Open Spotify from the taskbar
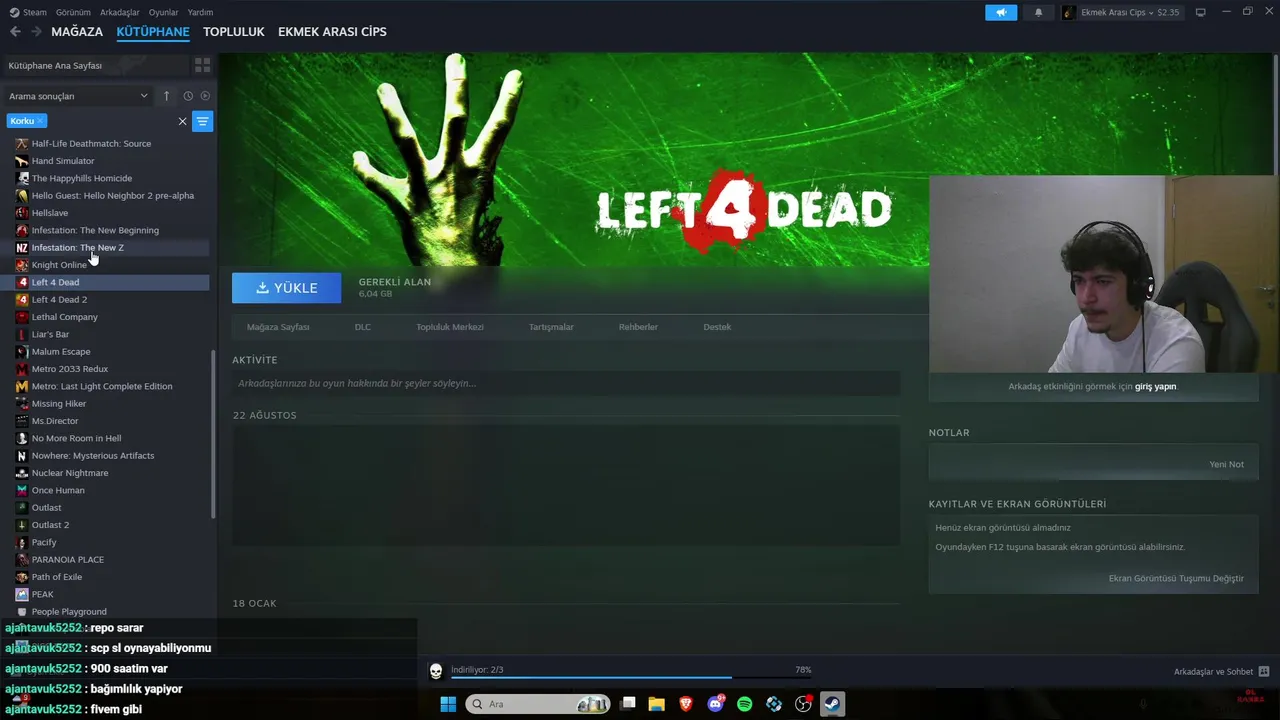This screenshot has width=1280, height=720. point(745,704)
